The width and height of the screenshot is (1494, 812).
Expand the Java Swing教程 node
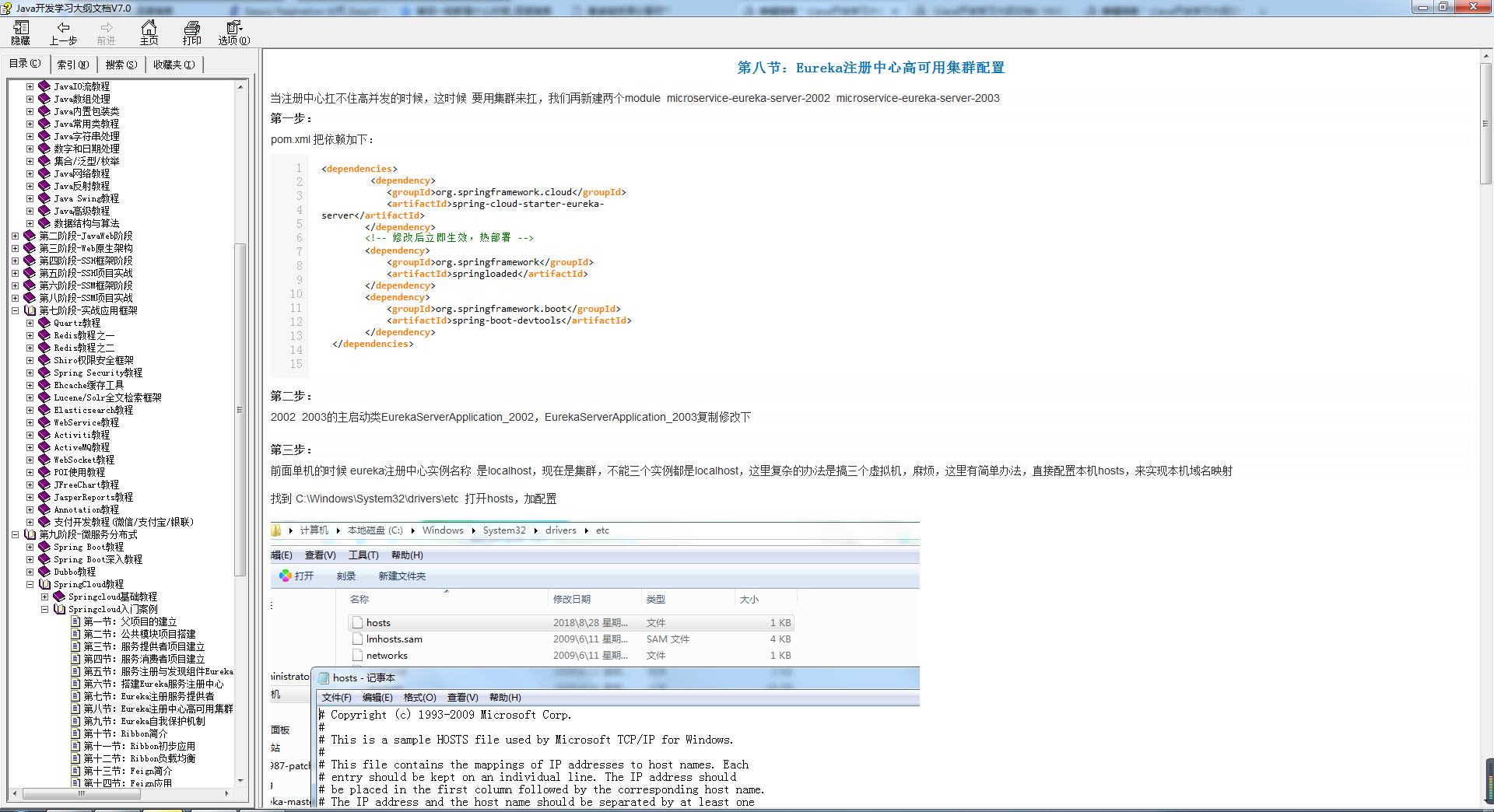tap(30, 198)
